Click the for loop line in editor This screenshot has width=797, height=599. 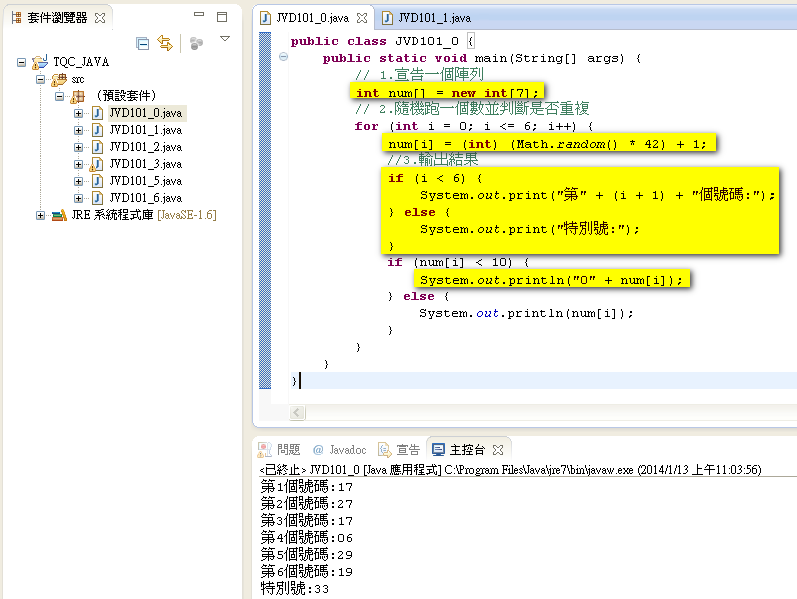coord(474,126)
